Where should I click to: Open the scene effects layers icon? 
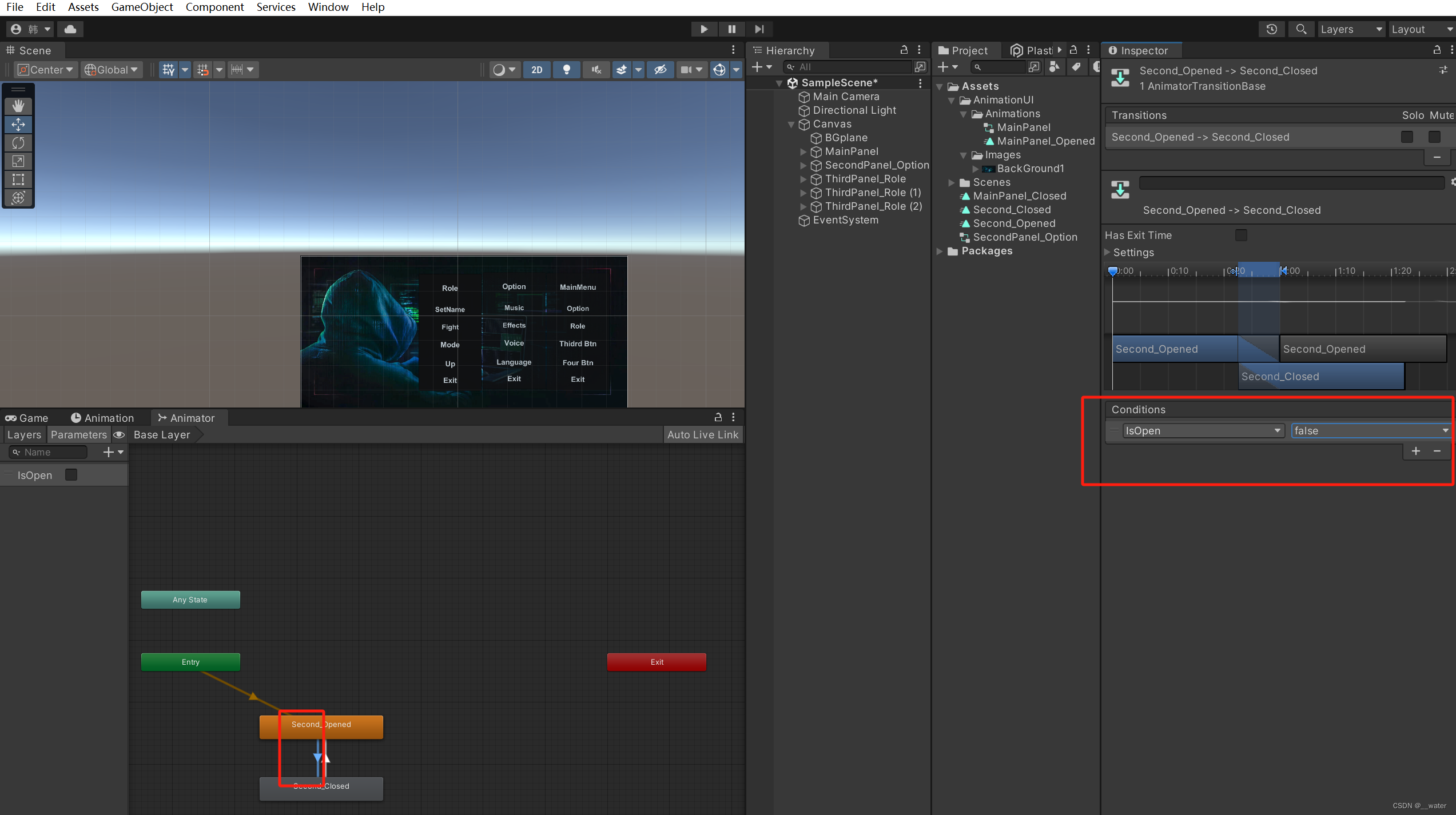click(622, 70)
